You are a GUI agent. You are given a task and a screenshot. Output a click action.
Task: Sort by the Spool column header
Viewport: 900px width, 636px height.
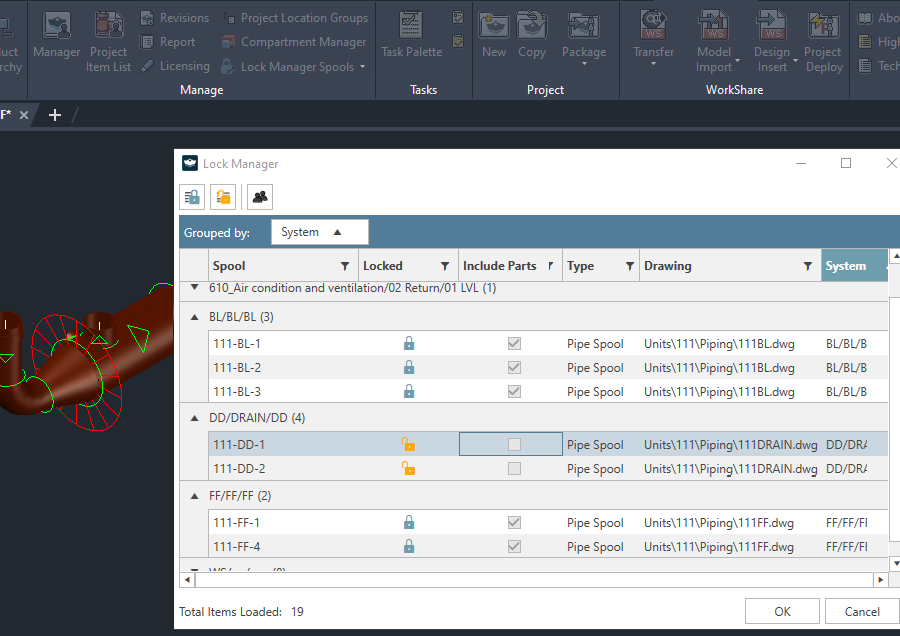228,266
